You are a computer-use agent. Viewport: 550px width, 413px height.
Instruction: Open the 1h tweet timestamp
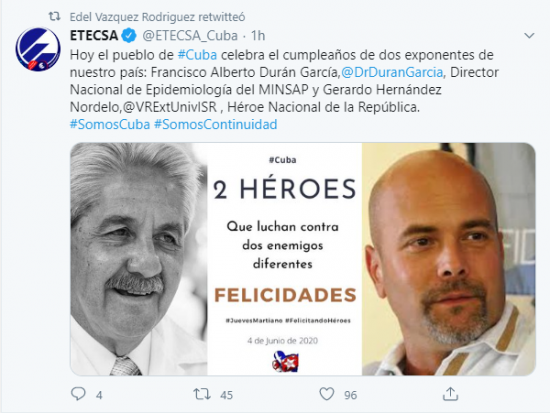coord(258,35)
